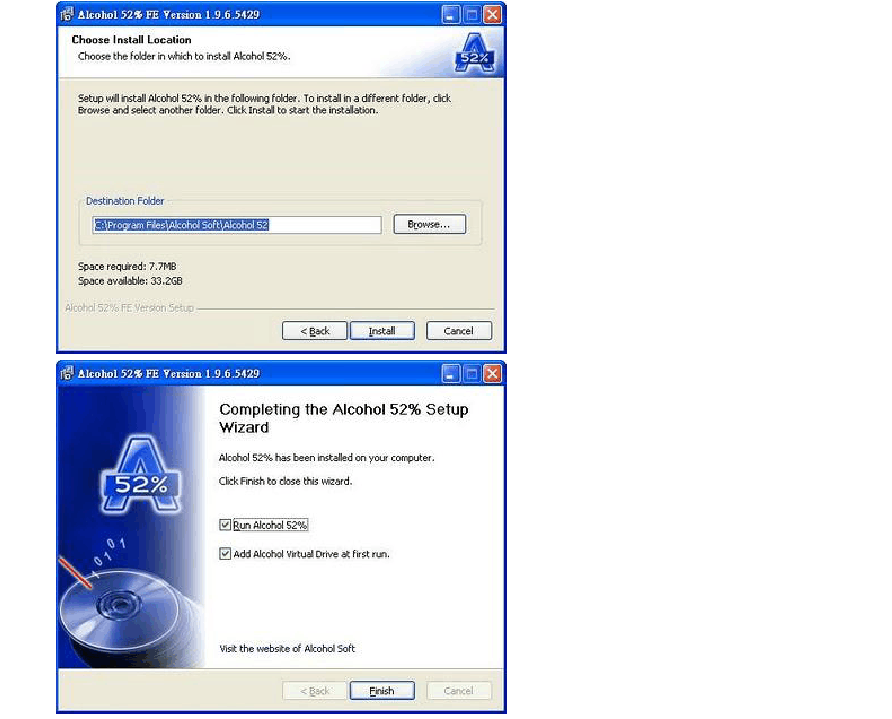Click the greyed Cancel button in the Completing wizard
The image size is (892, 719).
coord(459,691)
